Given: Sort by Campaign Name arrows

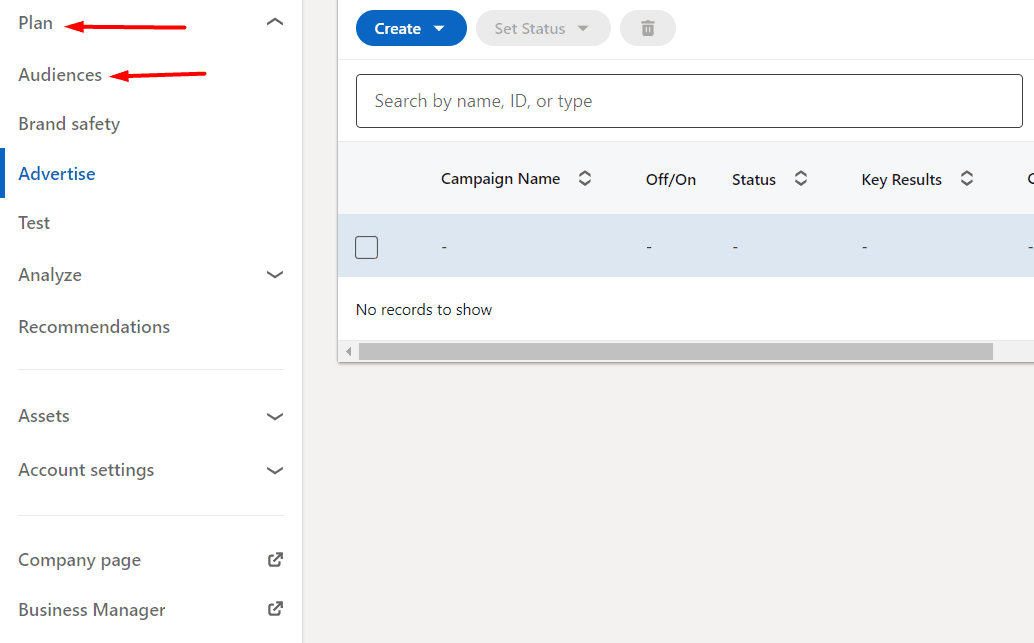Looking at the screenshot, I should tap(585, 179).
